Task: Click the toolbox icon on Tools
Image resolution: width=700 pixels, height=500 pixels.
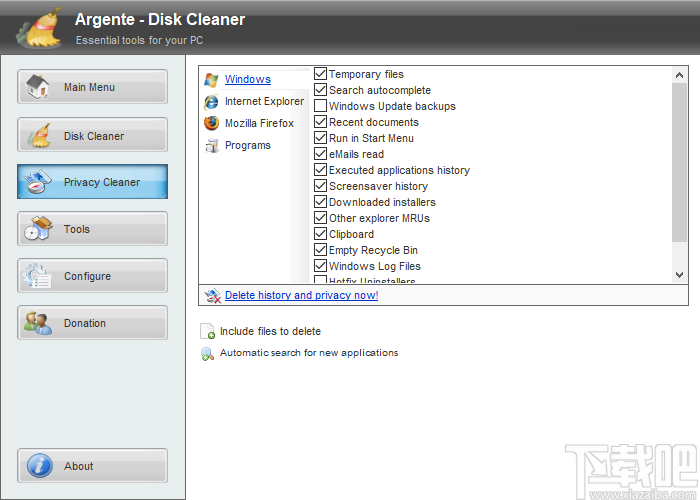Action: pos(38,229)
